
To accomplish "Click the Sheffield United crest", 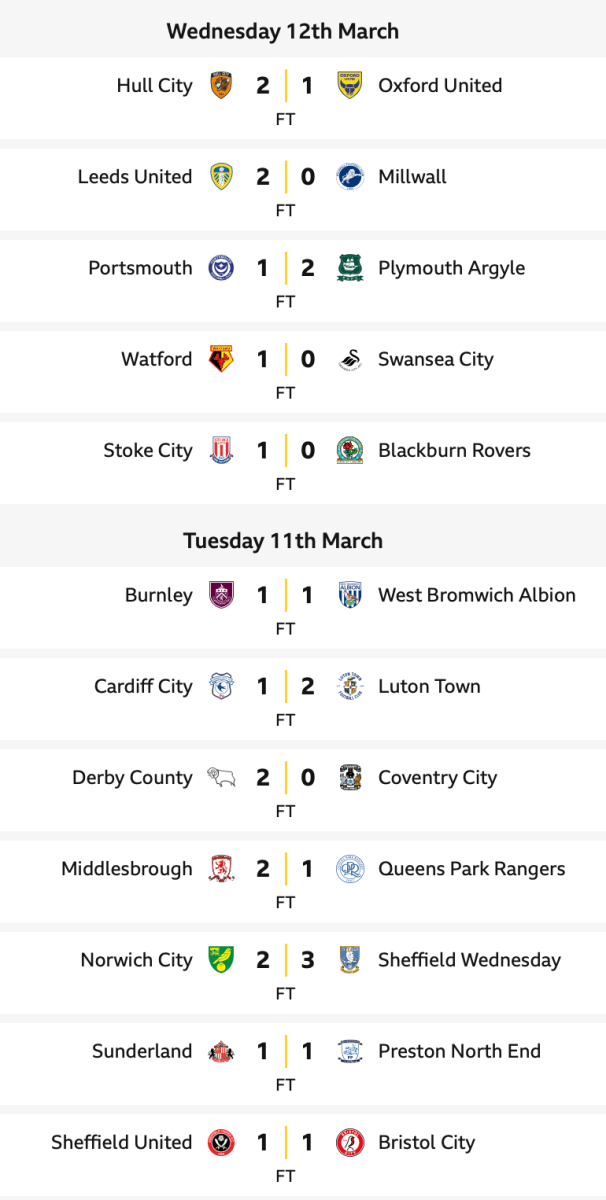I will click(x=221, y=1142).
